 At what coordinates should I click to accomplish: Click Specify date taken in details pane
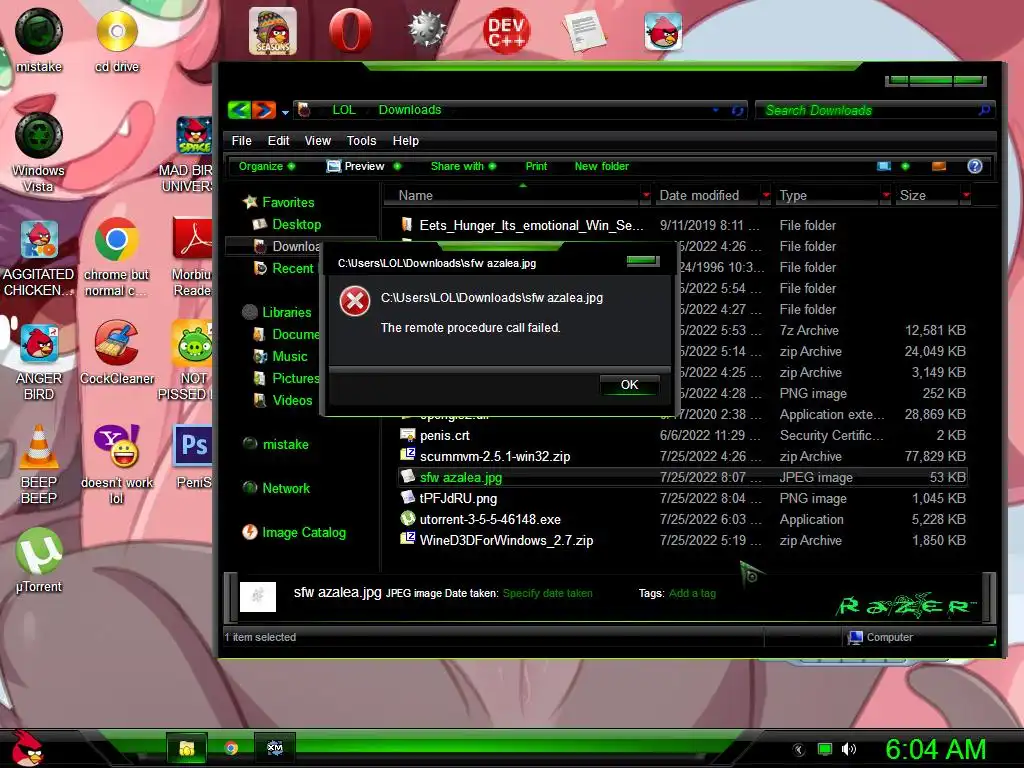click(547, 593)
